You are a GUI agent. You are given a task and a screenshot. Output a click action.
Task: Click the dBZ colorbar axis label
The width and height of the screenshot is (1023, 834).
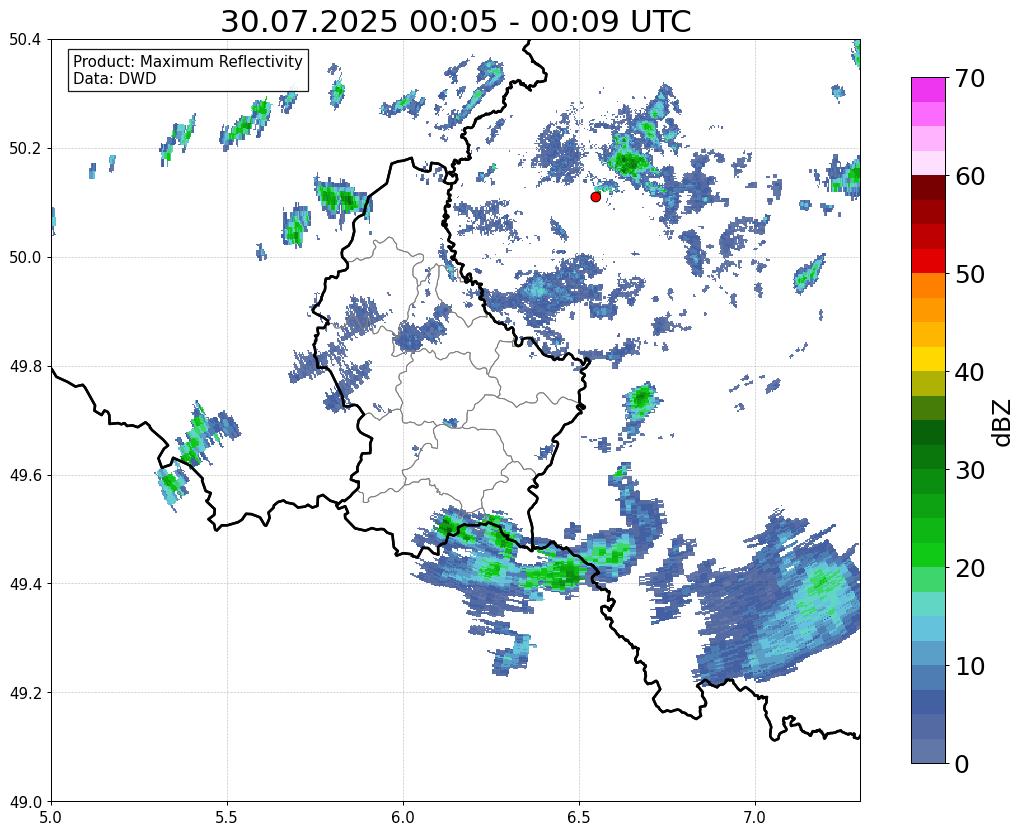tap(1003, 423)
